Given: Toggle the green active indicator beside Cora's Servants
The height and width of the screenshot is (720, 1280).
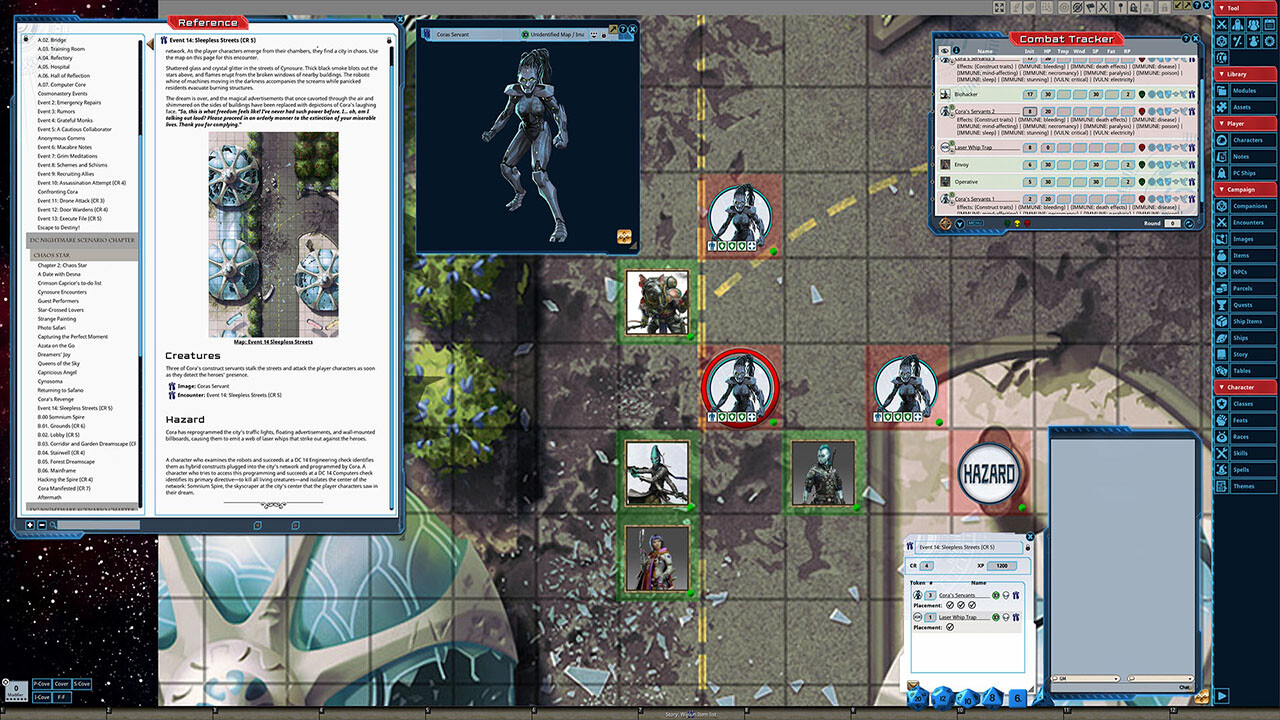Looking at the screenshot, I should pos(995,596).
